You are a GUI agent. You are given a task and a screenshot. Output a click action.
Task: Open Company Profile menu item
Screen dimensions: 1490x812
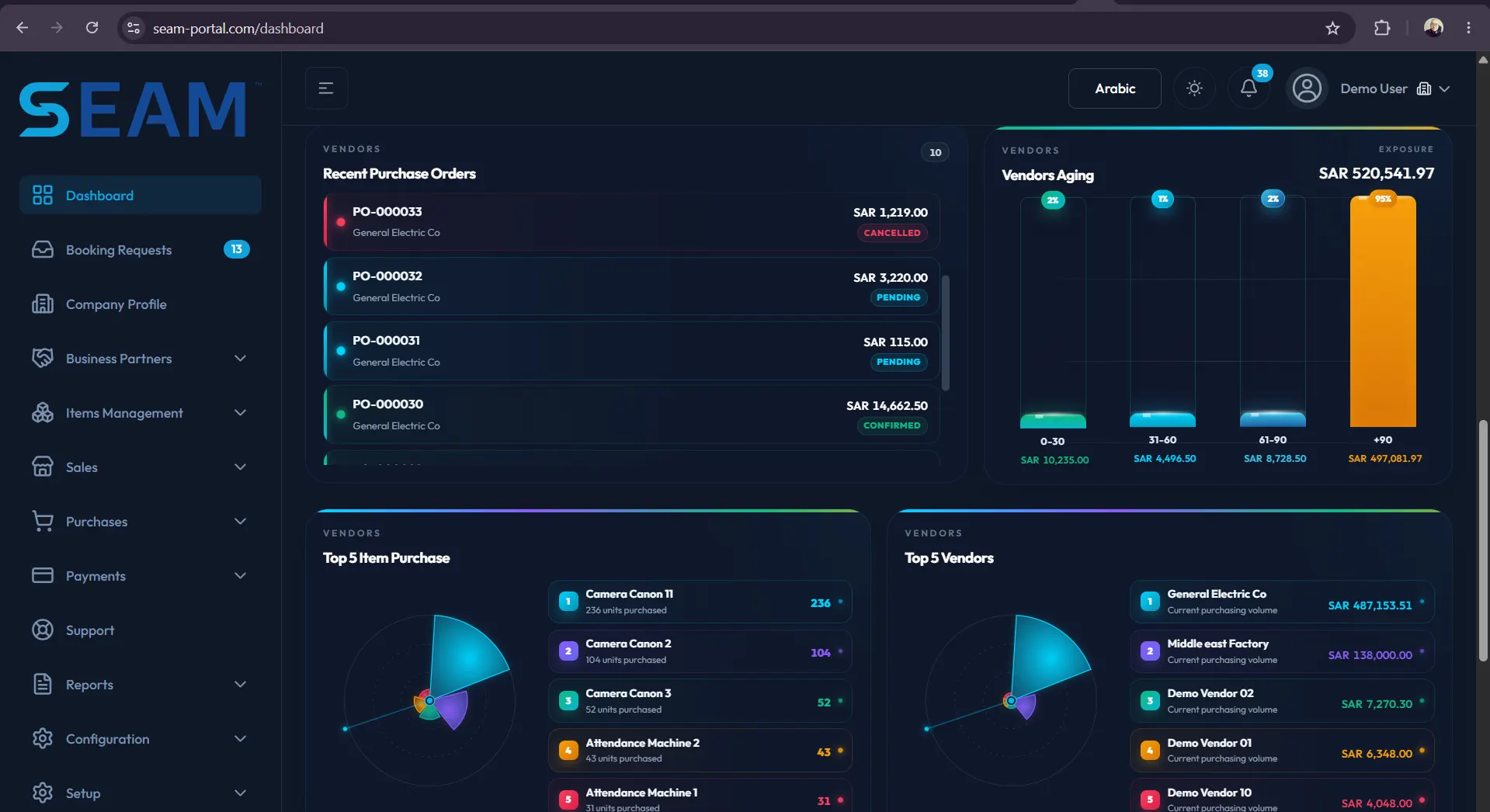pyautogui.click(x=141, y=304)
